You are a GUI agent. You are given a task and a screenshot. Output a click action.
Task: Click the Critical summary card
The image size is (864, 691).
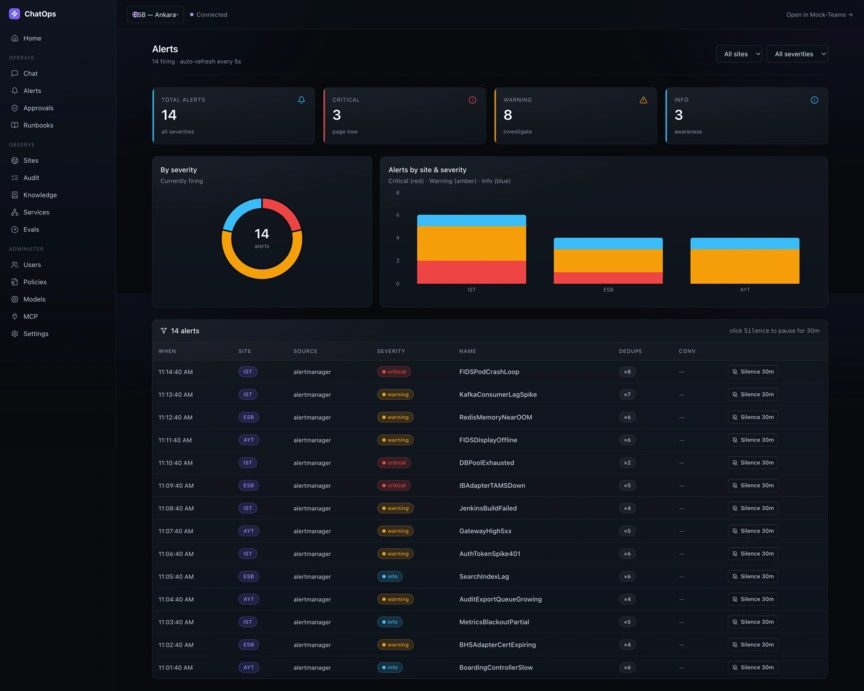pyautogui.click(x=404, y=116)
